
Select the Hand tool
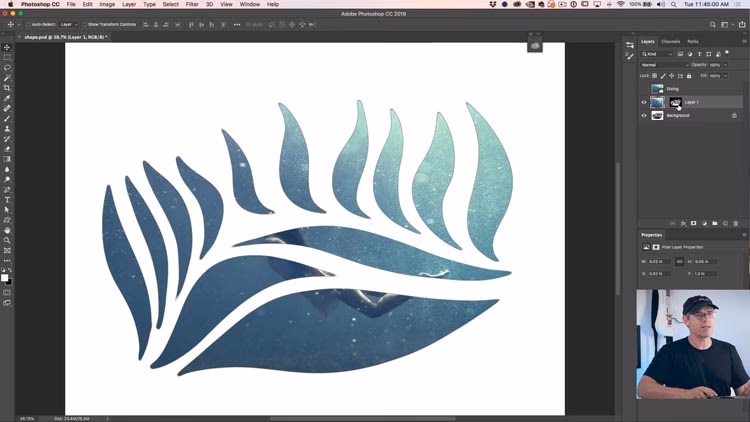pyautogui.click(x=7, y=230)
